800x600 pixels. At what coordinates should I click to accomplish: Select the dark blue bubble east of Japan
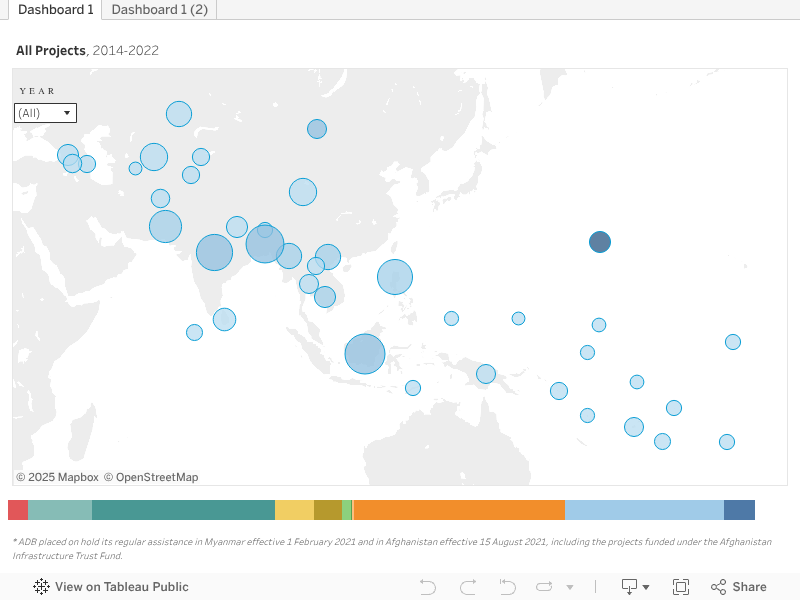600,241
